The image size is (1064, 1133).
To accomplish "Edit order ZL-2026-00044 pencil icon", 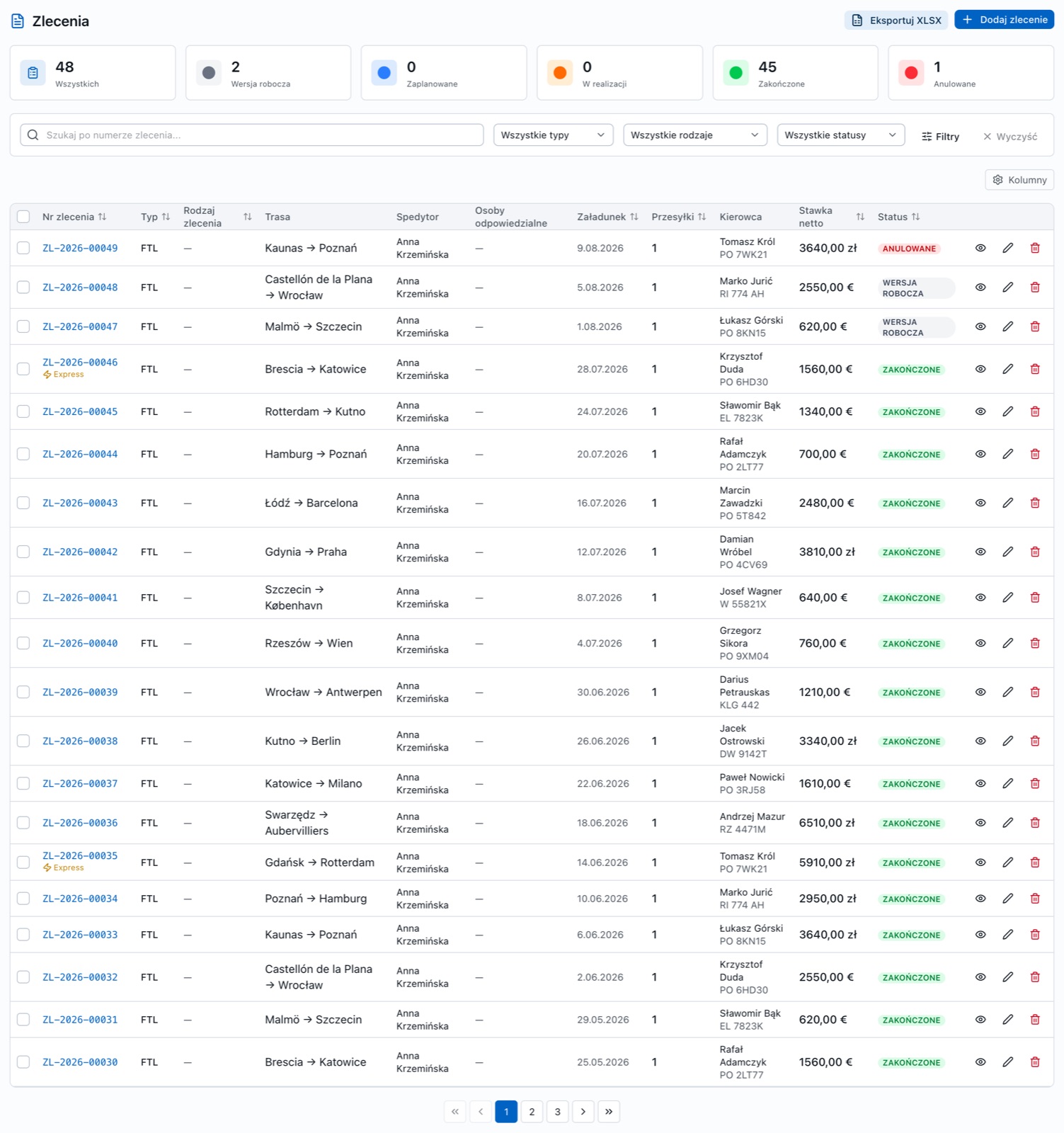I will pos(1007,454).
